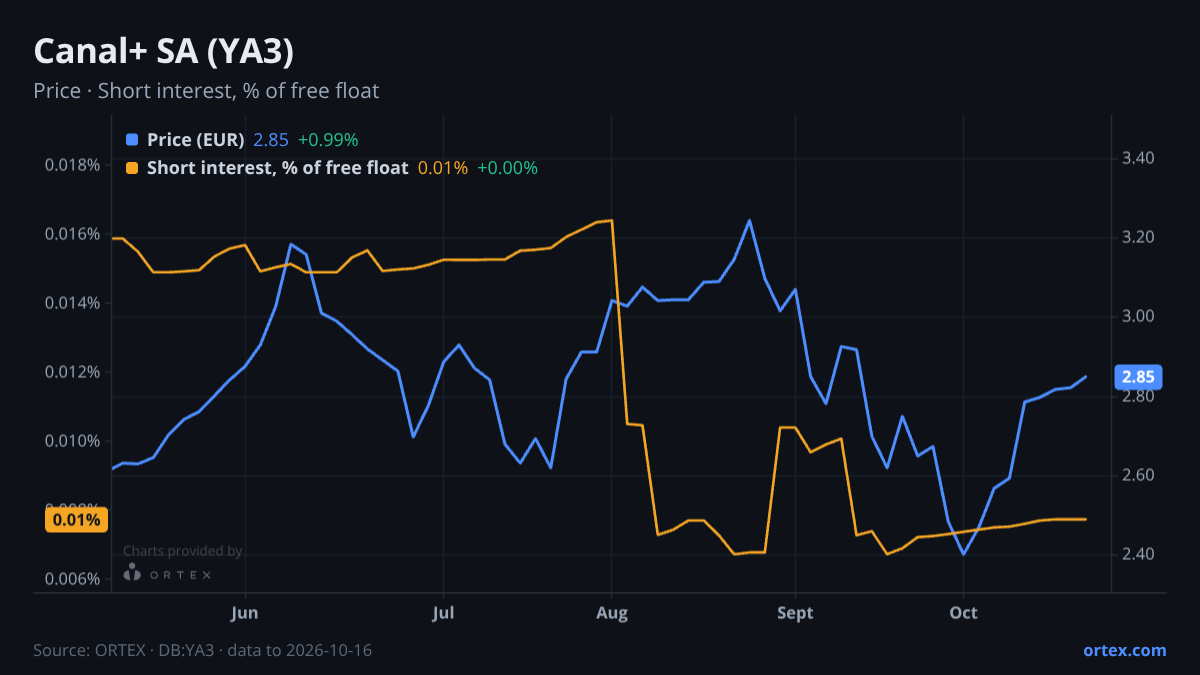
Task: Click the blue Price legend color square
Action: pyautogui.click(x=132, y=140)
